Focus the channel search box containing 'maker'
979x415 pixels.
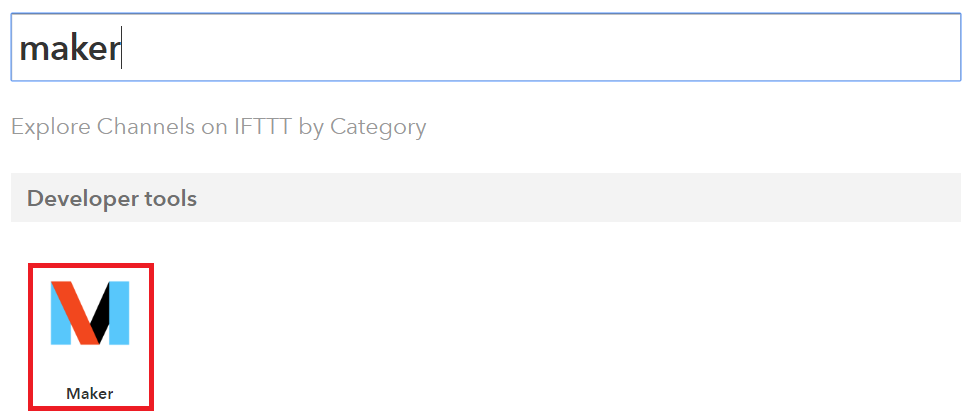(x=486, y=47)
